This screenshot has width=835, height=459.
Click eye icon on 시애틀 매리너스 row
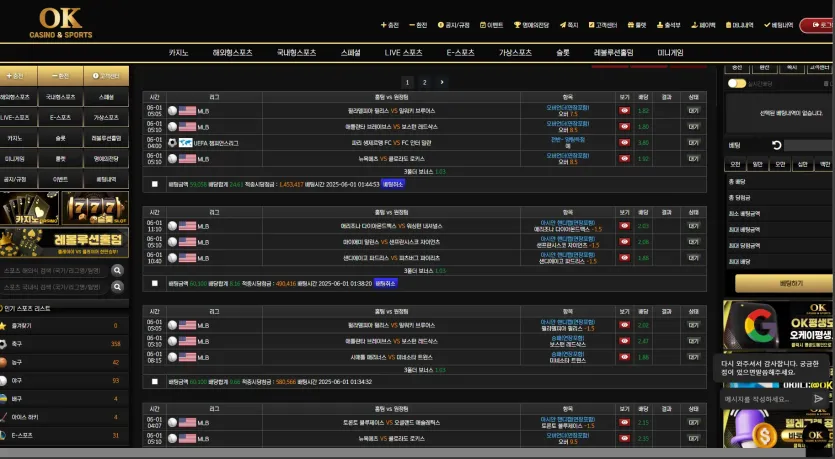point(624,357)
